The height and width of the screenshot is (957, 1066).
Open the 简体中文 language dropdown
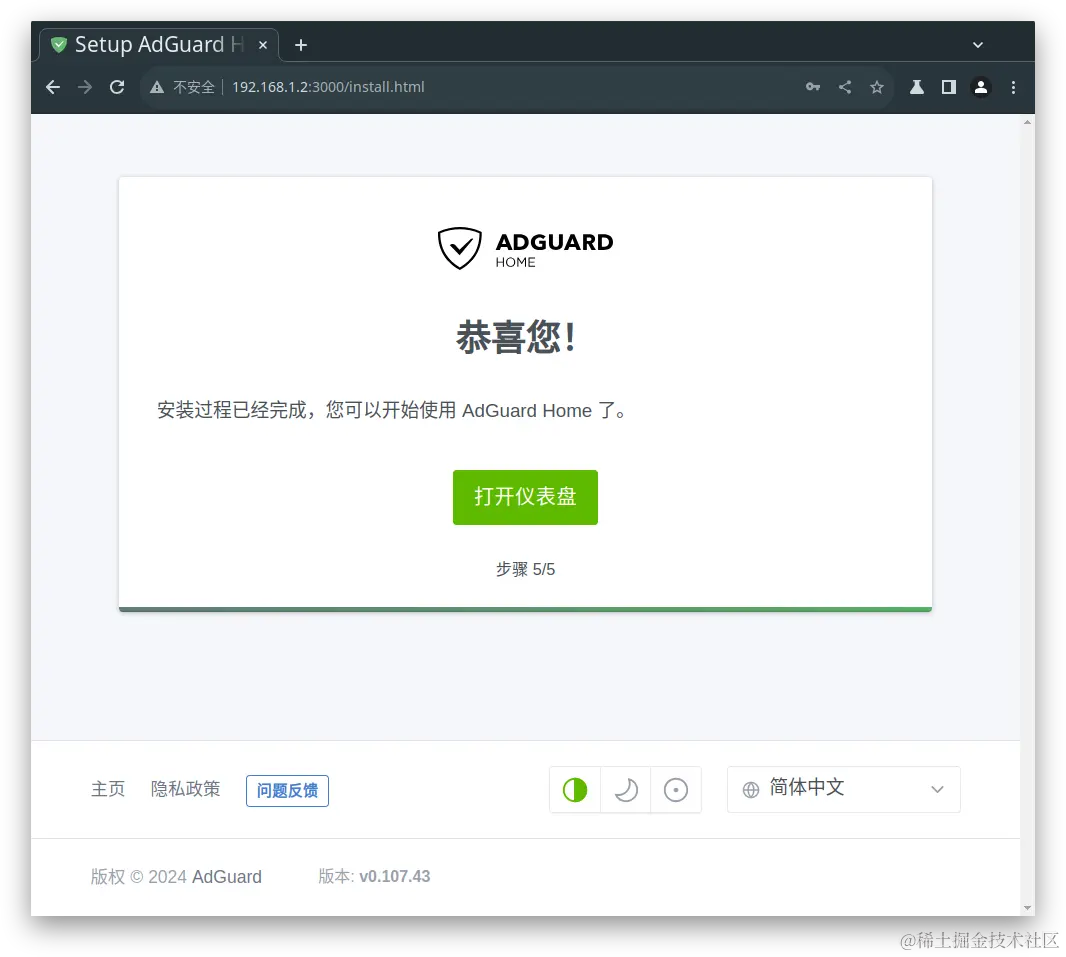click(844, 789)
